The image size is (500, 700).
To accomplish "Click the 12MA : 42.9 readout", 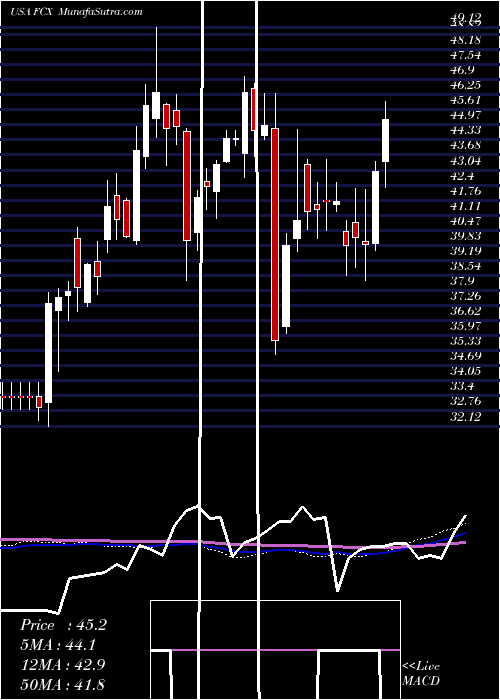I will click(63, 664).
